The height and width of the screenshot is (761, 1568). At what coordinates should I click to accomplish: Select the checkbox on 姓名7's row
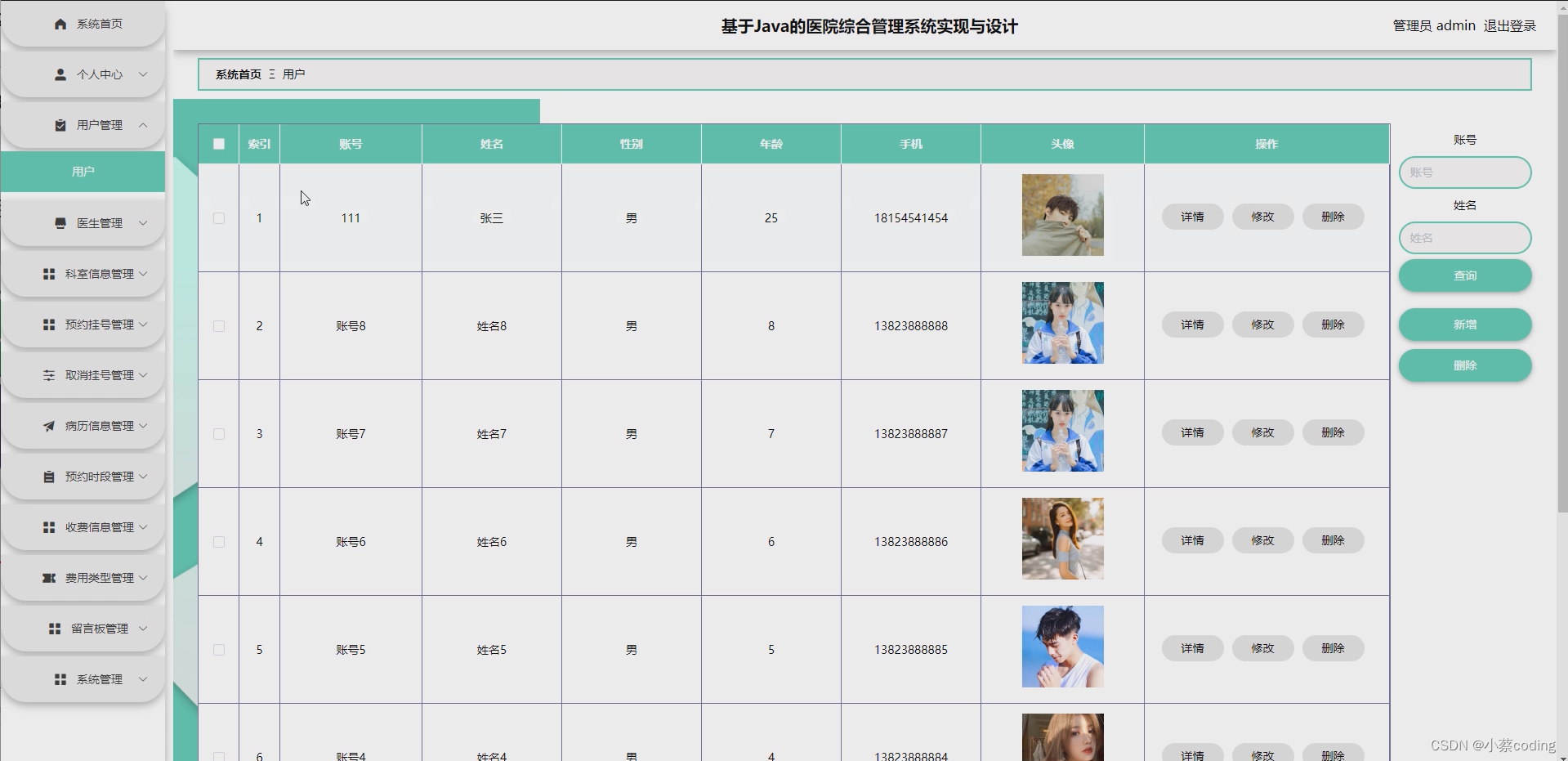point(218,433)
